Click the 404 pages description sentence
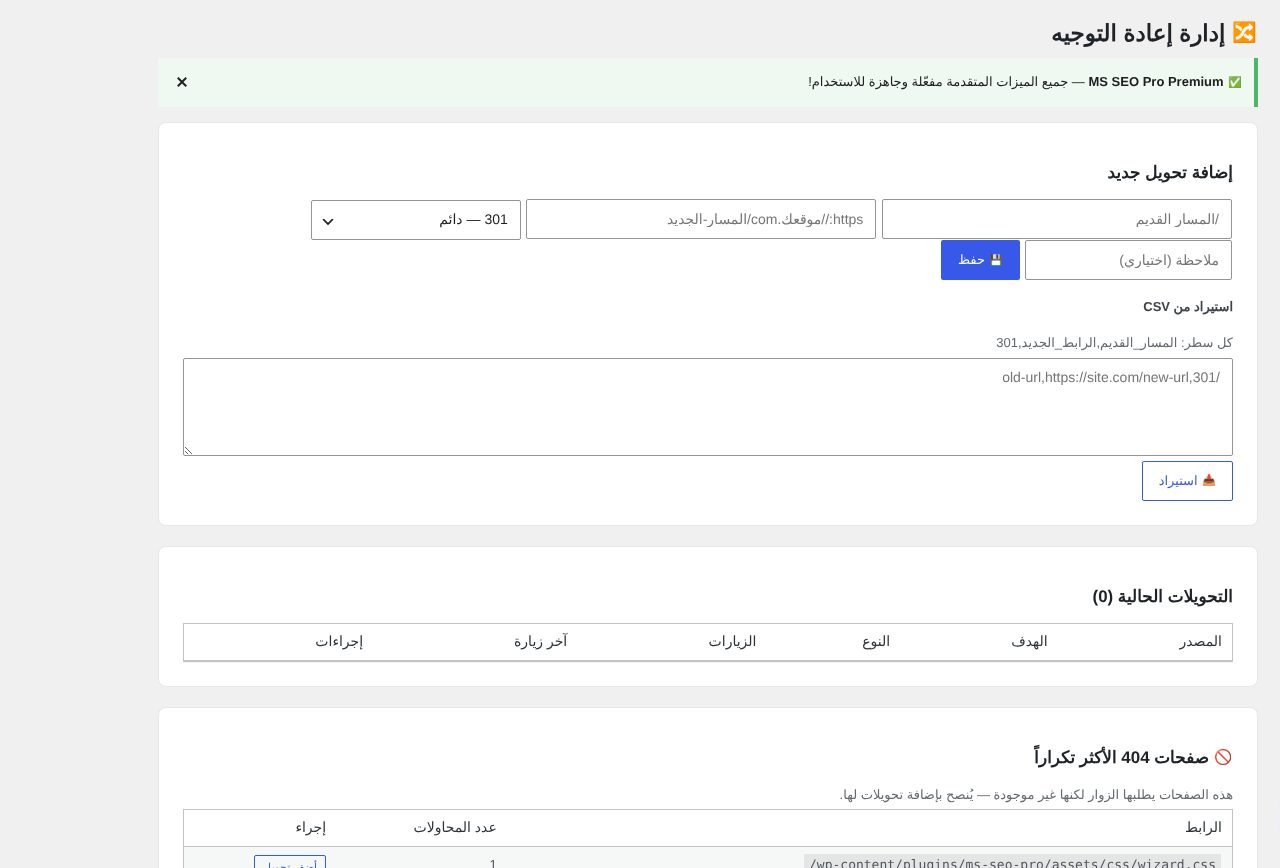 (x=1036, y=795)
